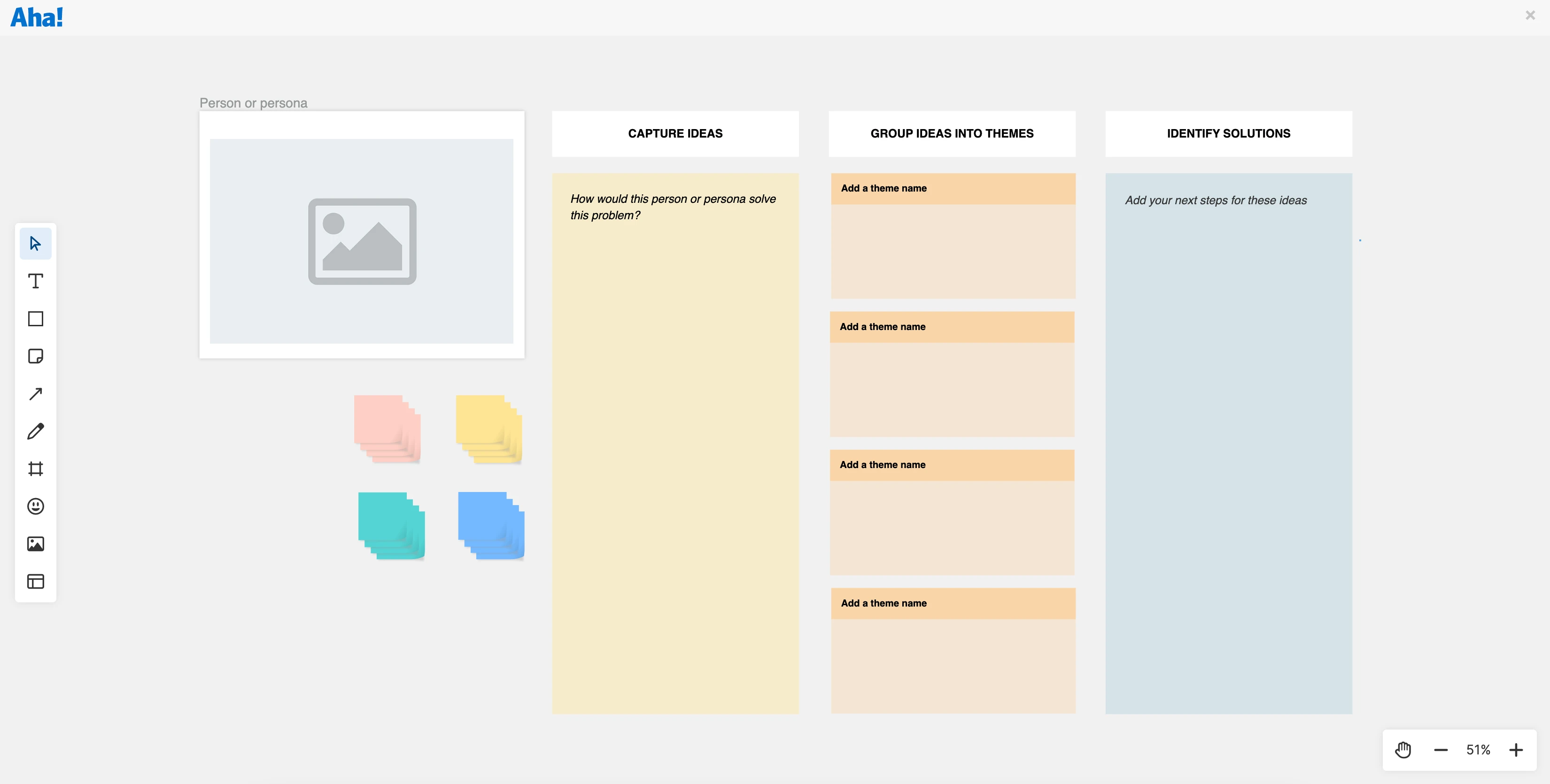Image resolution: width=1550 pixels, height=784 pixels.
Task: Select the blue sticky note stack
Action: (x=490, y=525)
